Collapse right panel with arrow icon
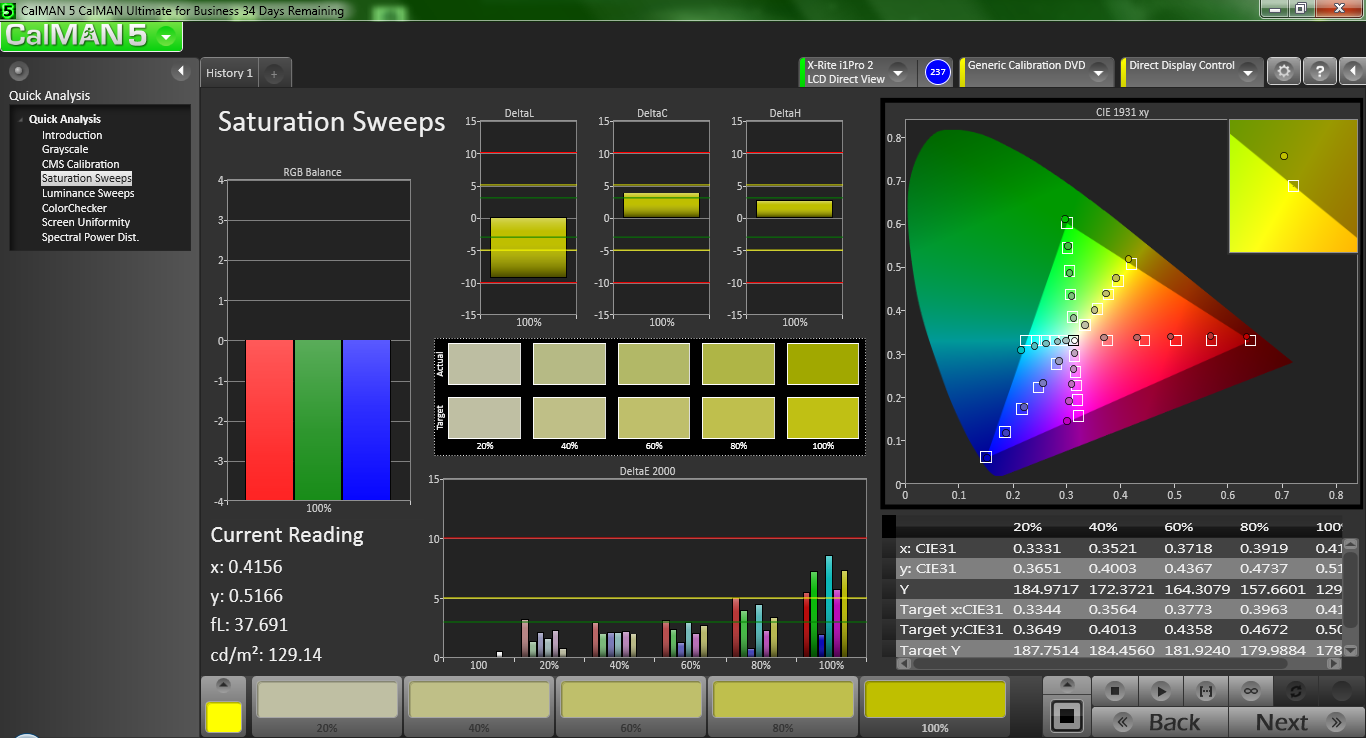 click(1351, 72)
